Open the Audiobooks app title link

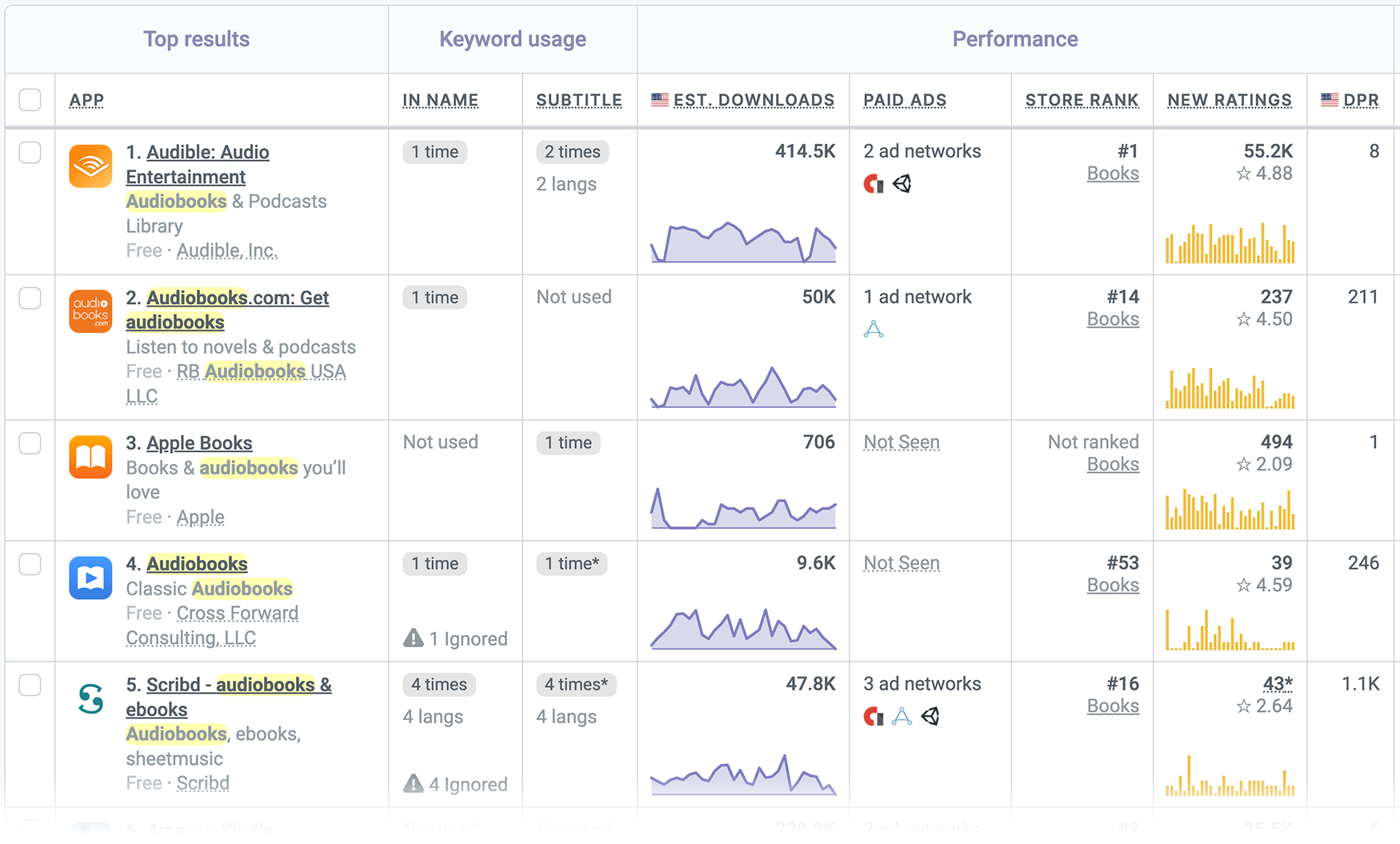(x=197, y=564)
